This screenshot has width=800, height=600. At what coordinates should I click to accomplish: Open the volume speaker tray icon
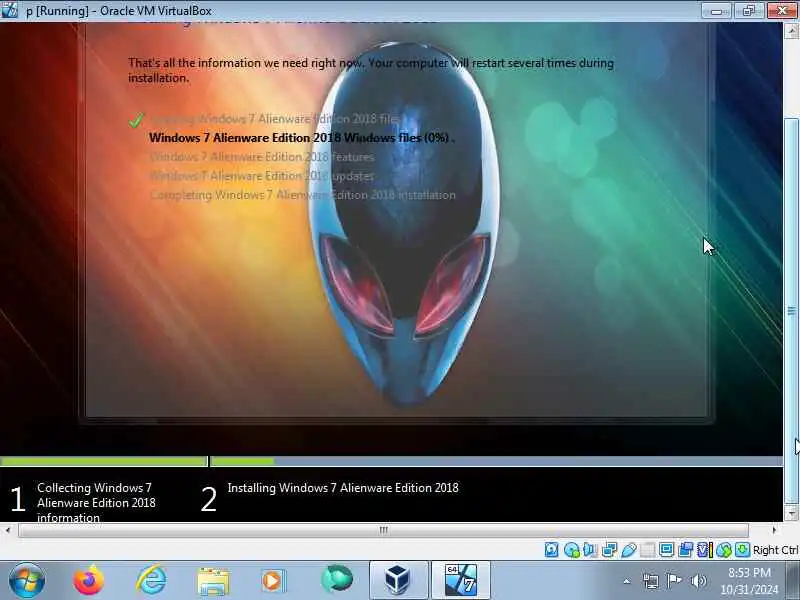(698, 581)
